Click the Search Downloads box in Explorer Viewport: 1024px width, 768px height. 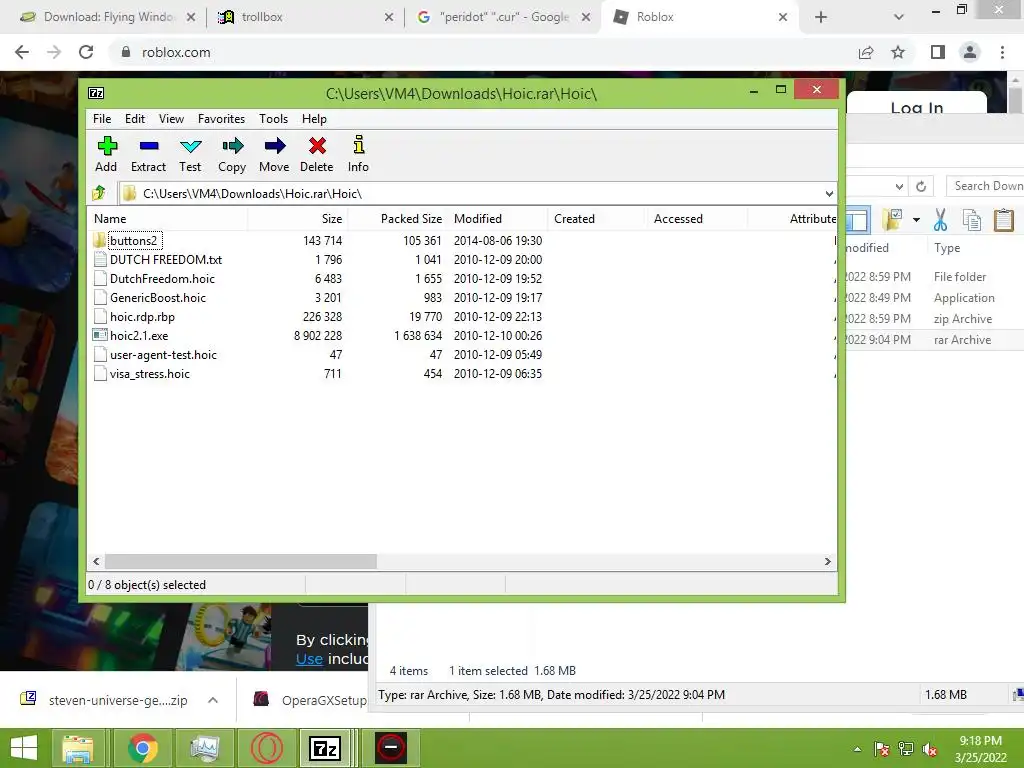tap(985, 186)
